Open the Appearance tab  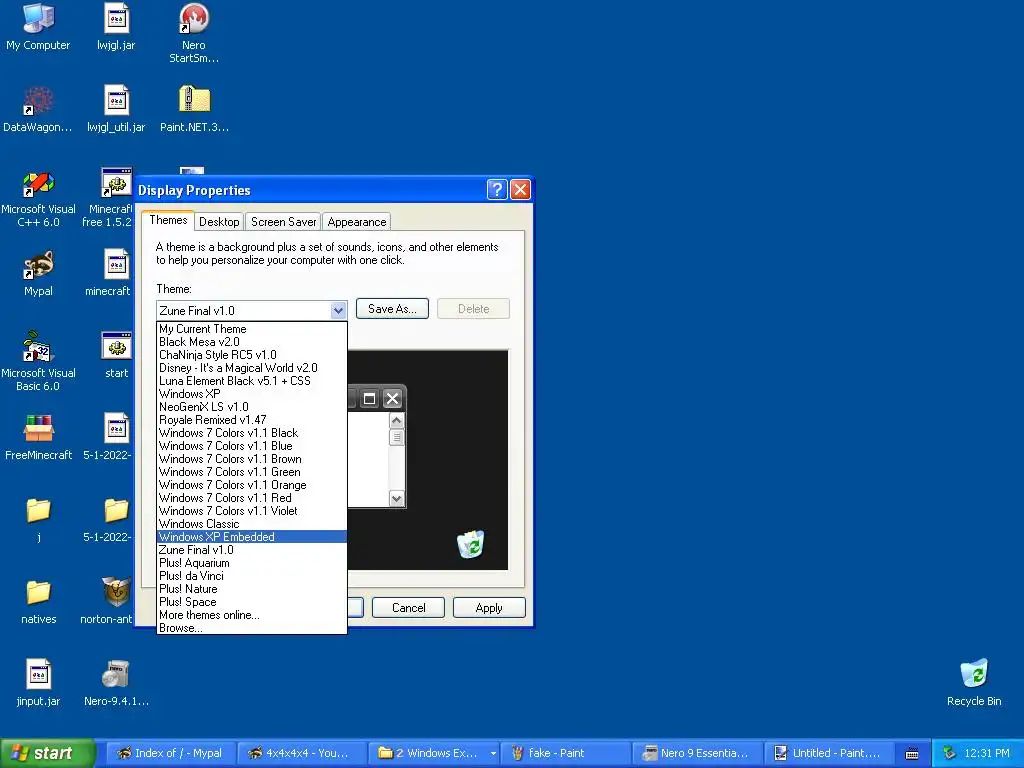pos(357,222)
